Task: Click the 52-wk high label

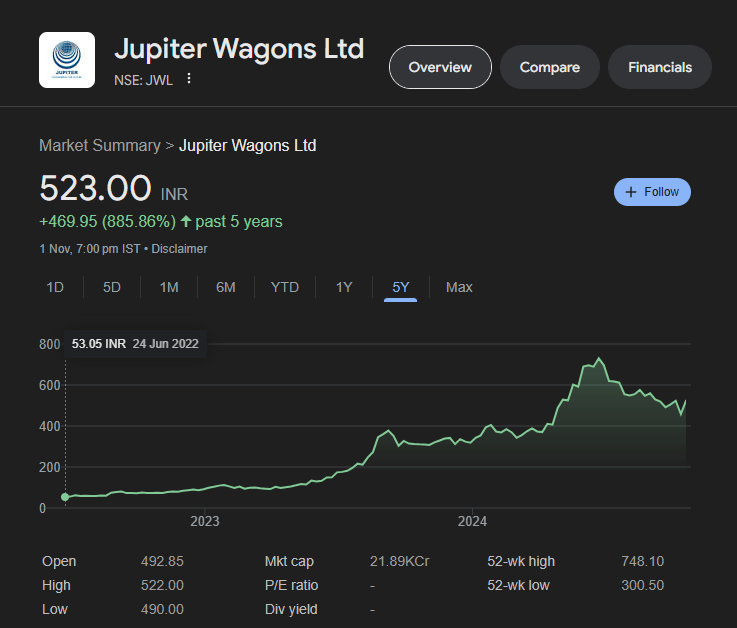Action: [x=521, y=561]
